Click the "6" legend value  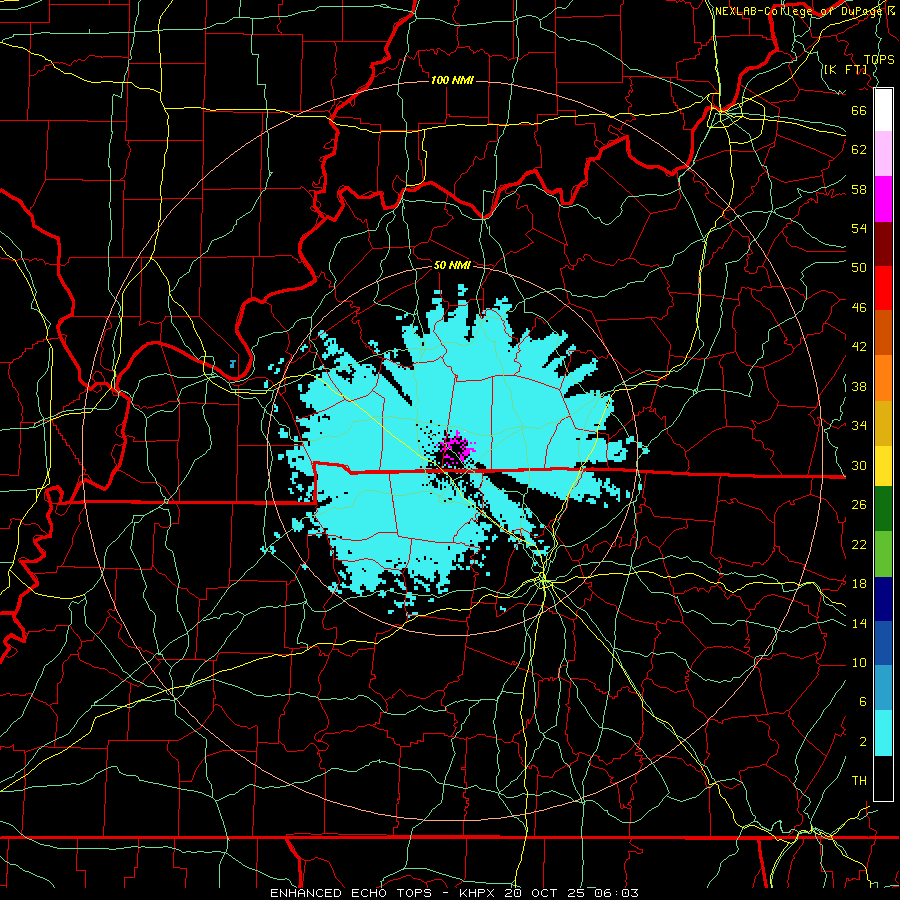(863, 702)
